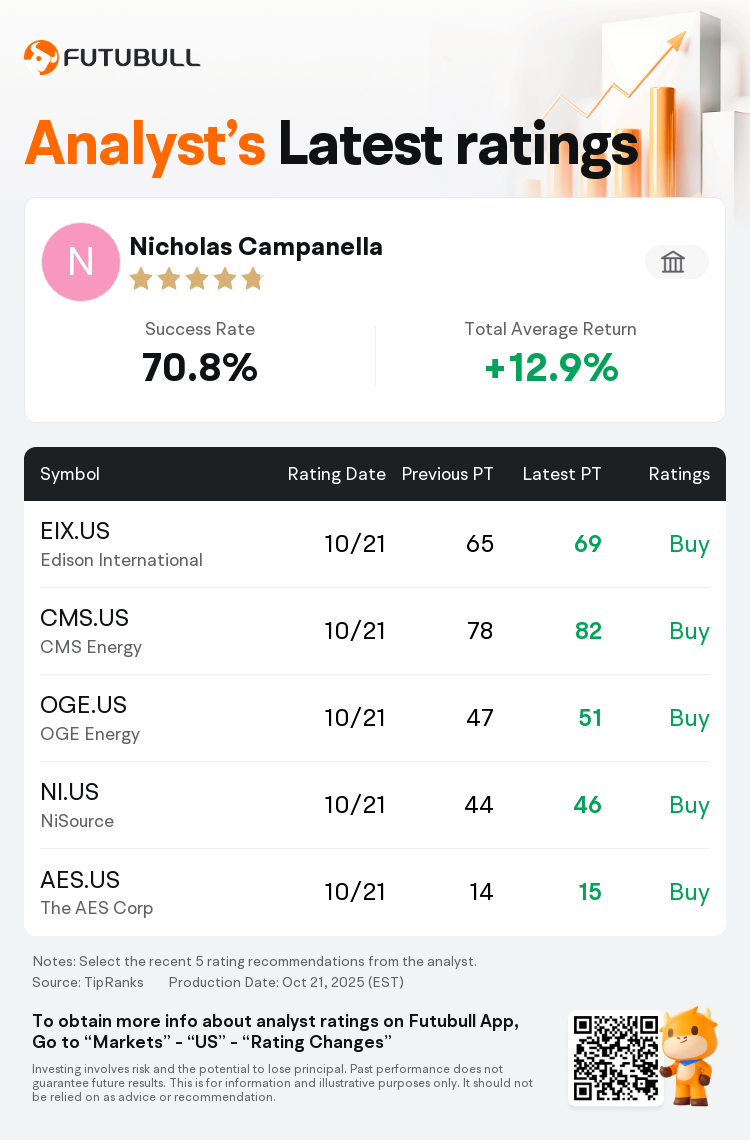Open the EIX.US Edison International row
The image size is (750, 1140).
374,544
